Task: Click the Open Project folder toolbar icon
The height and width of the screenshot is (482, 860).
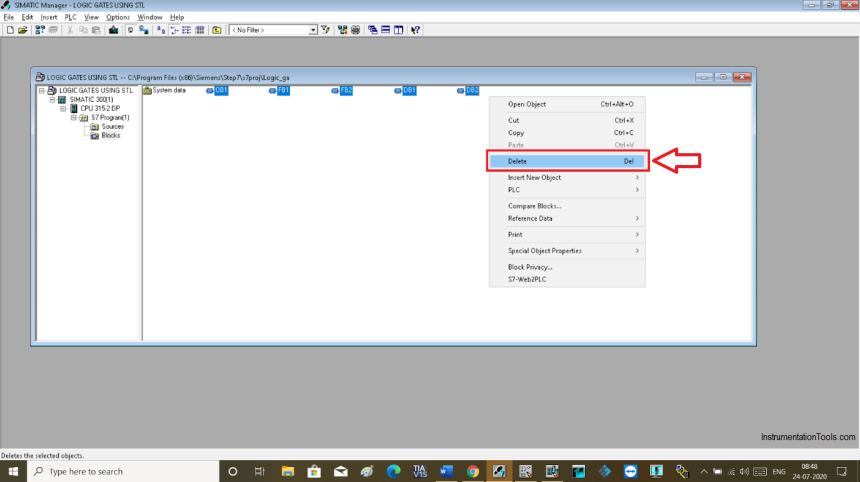Action: [22, 30]
